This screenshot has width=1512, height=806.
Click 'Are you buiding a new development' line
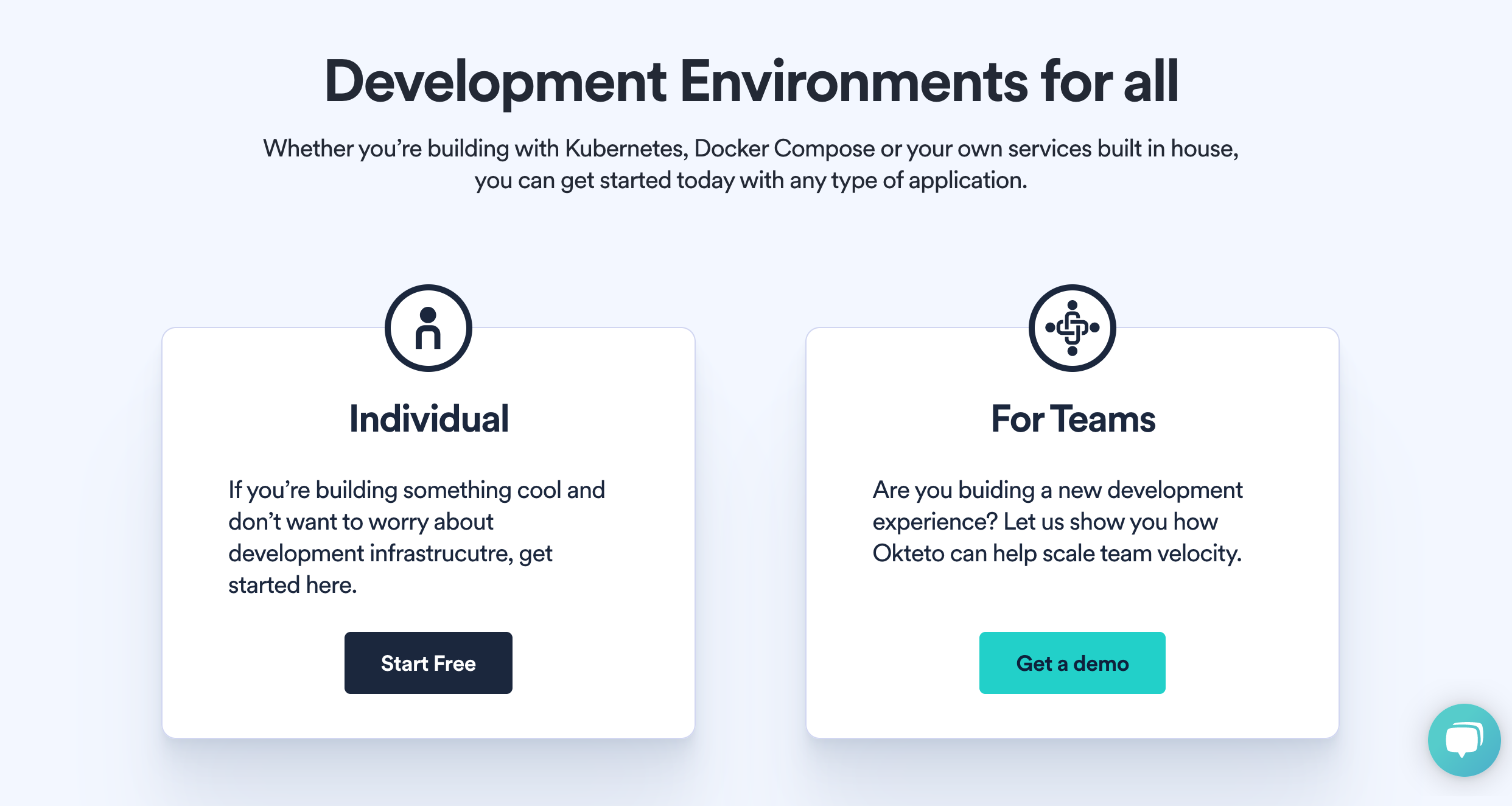click(1057, 490)
